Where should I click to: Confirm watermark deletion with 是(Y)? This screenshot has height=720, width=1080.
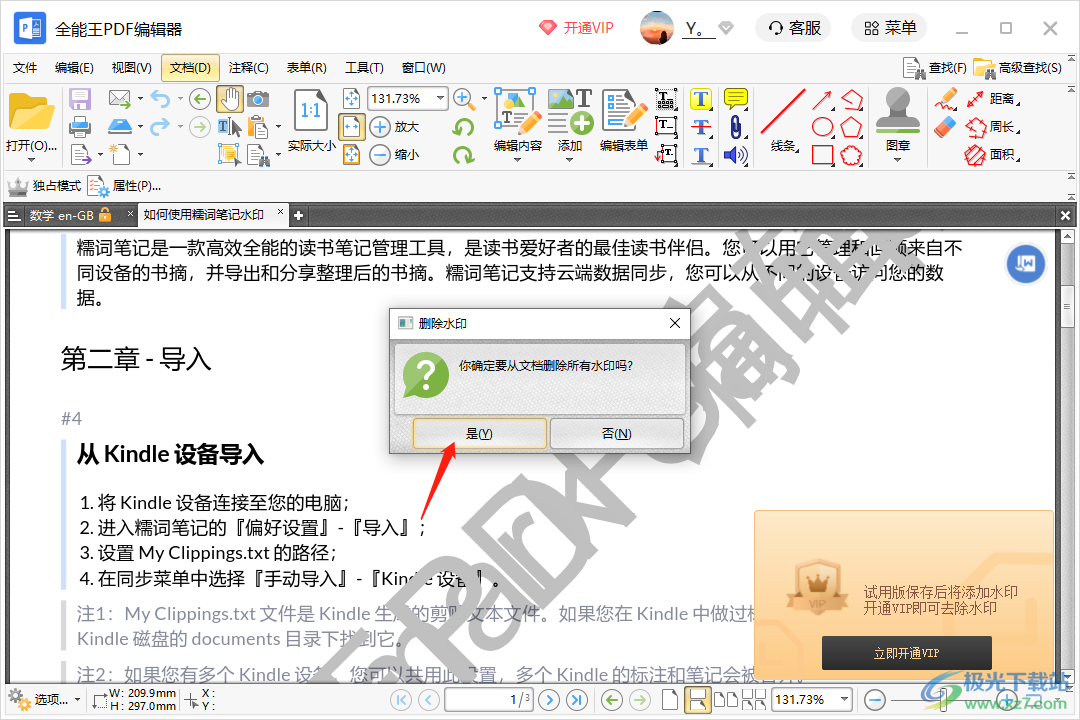pyautogui.click(x=479, y=433)
